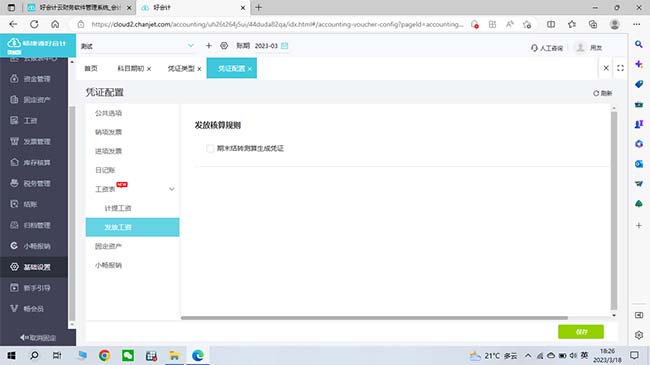This screenshot has height=365, width=650.
Task: Open 畅会员 in the left sidebar
Action: click(x=33, y=309)
